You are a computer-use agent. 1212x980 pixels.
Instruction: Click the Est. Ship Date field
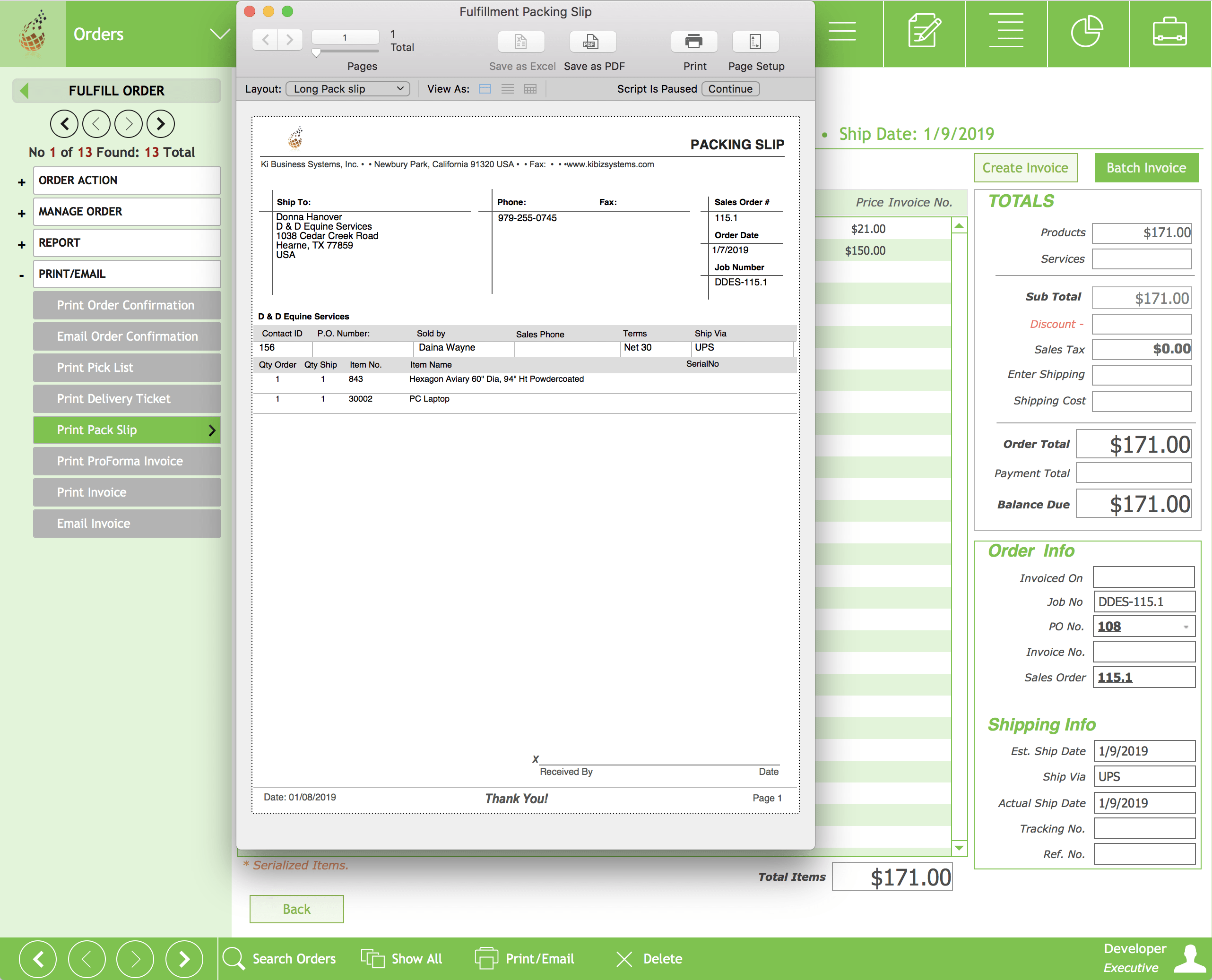click(1144, 751)
